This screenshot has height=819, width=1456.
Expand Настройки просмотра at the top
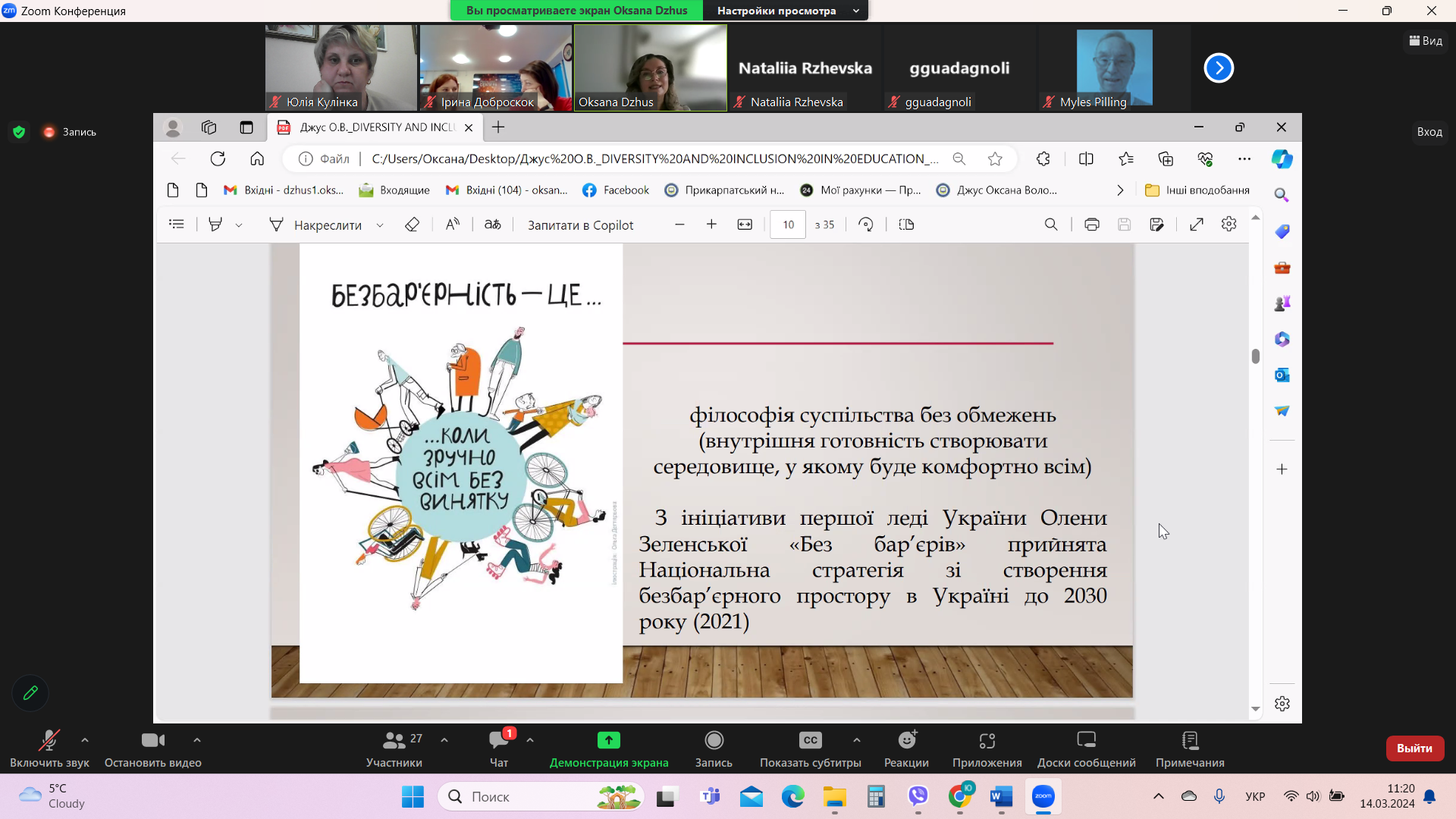[x=855, y=11]
